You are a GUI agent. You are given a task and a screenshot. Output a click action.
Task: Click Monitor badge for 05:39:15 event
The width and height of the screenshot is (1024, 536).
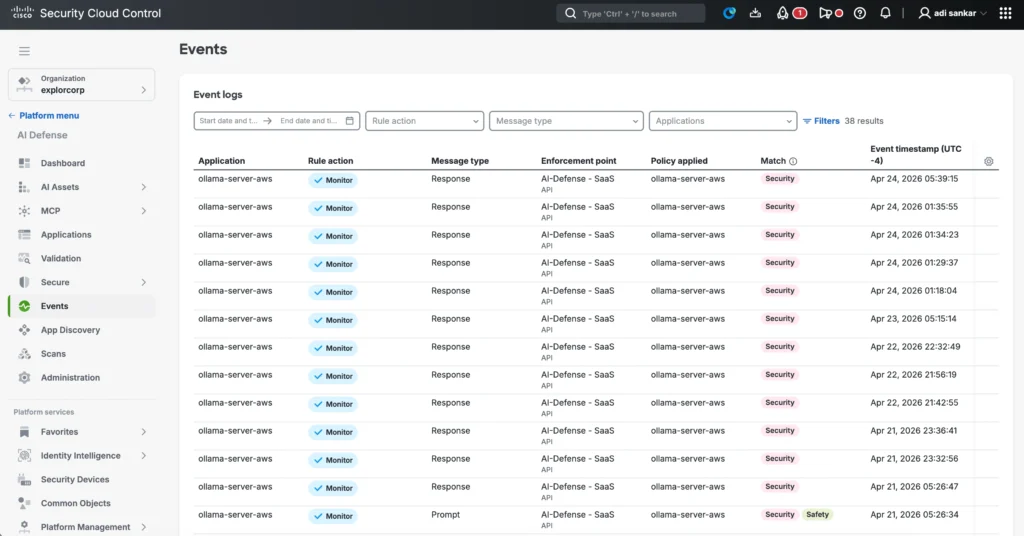[x=333, y=180]
